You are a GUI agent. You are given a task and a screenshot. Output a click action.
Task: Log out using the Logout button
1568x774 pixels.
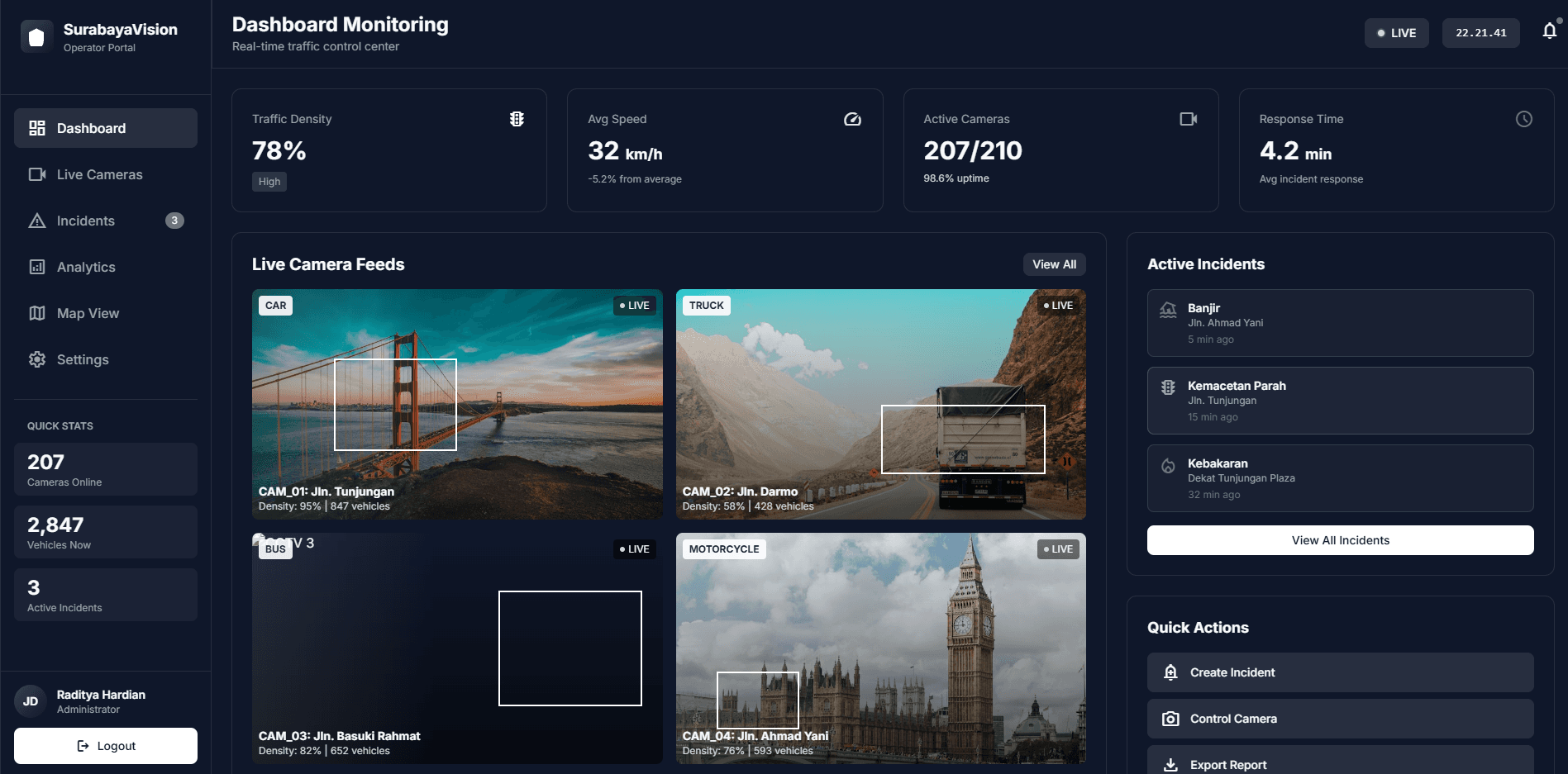tap(106, 746)
